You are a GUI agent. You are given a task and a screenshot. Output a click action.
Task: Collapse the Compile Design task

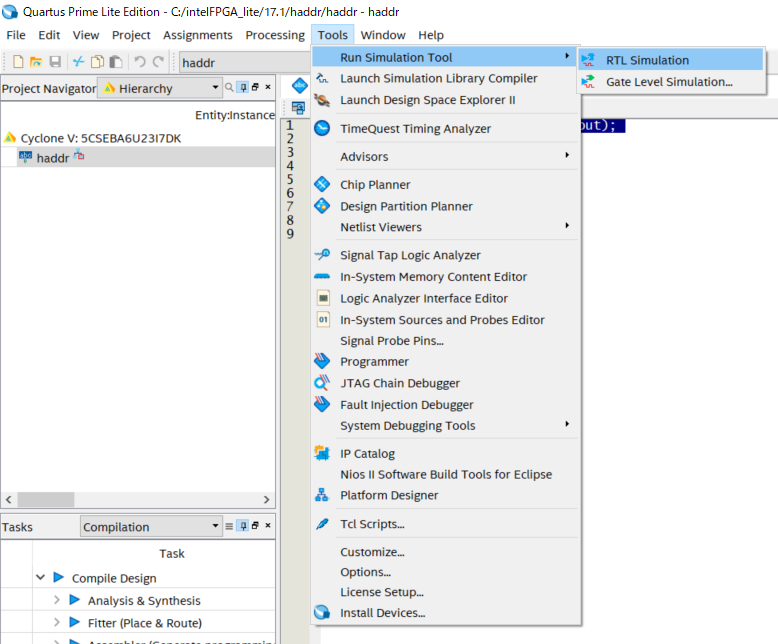coord(41,577)
